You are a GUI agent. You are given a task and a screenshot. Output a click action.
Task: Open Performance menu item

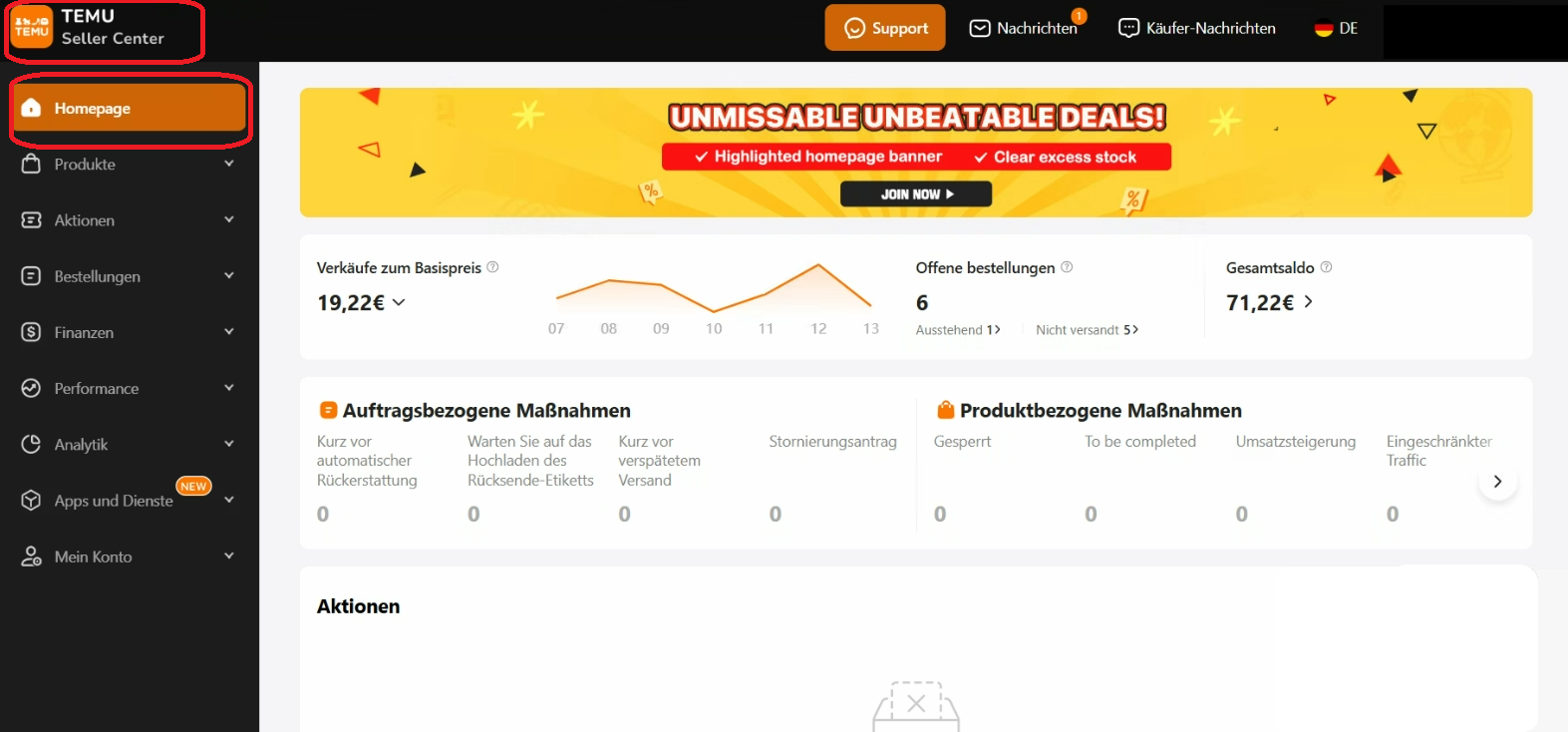[x=97, y=388]
